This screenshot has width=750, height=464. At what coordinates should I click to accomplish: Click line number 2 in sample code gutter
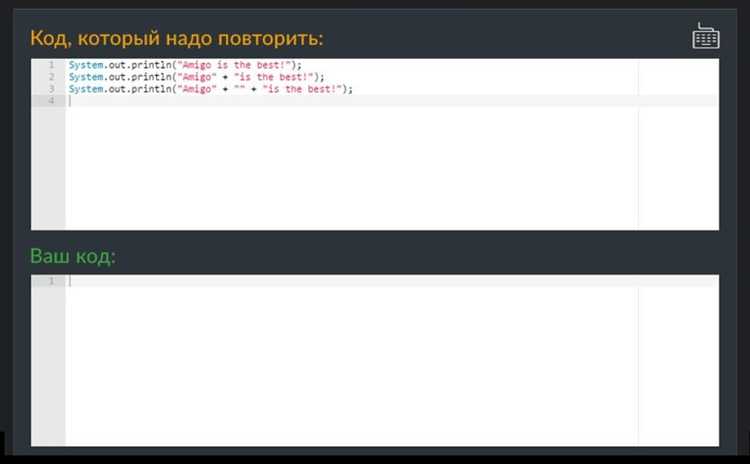point(52,77)
